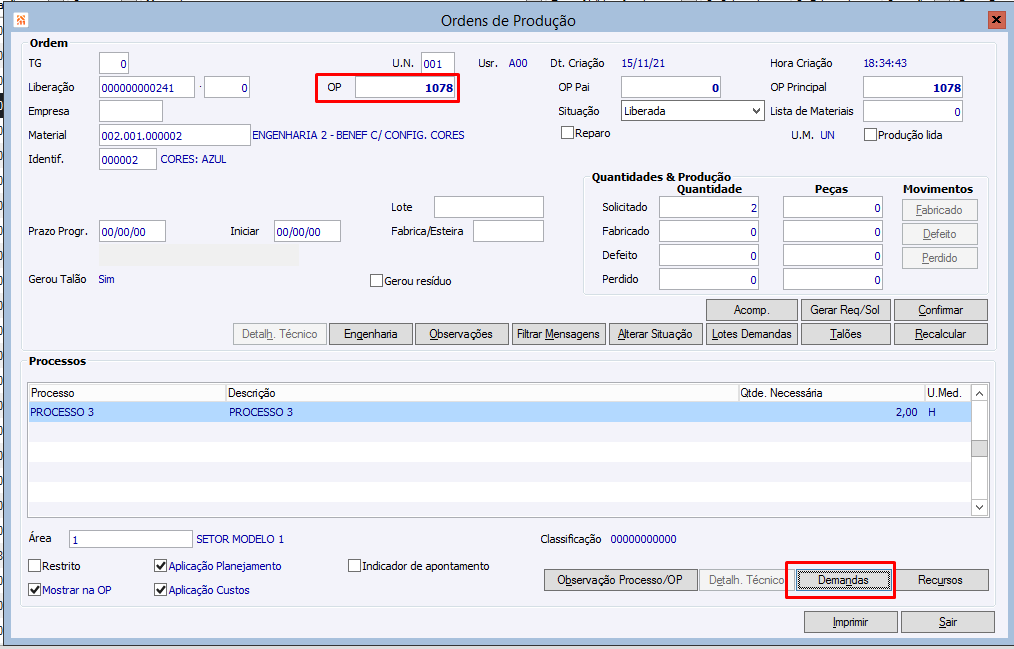Click the OP number field
1014x649 pixels.
[x=405, y=87]
